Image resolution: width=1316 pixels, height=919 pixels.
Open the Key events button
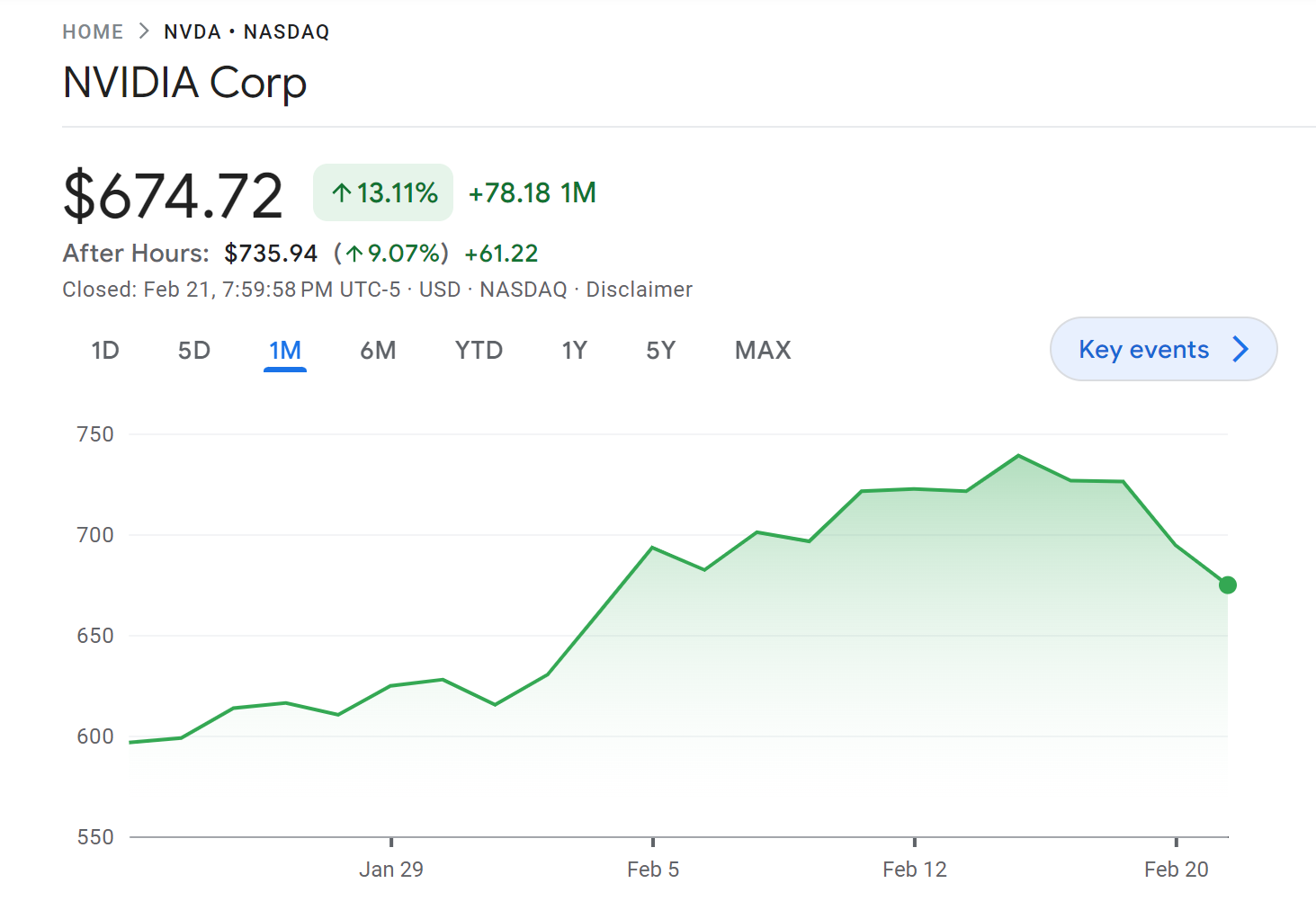[1163, 349]
